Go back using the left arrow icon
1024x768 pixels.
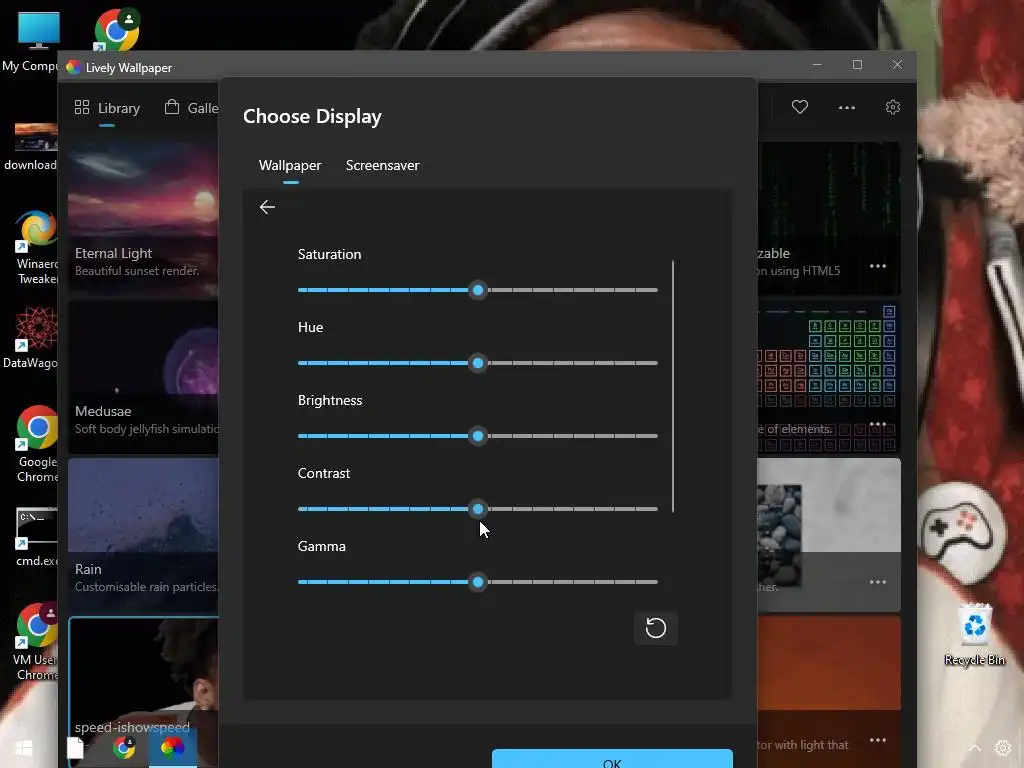(267, 207)
